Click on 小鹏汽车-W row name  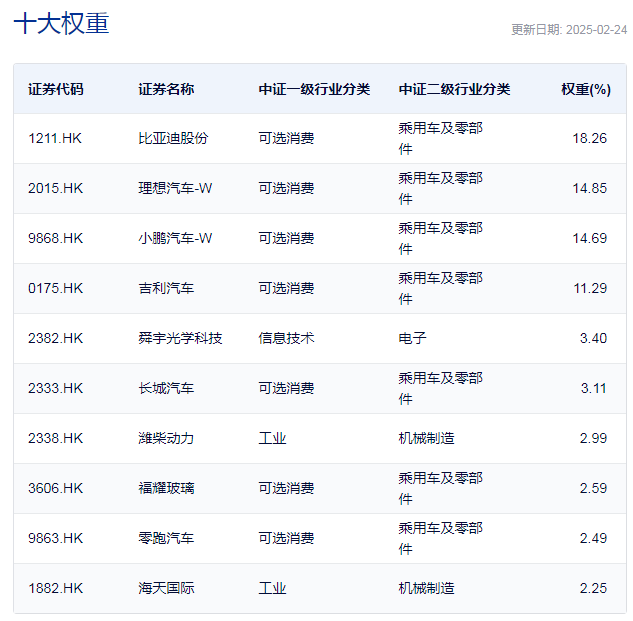point(175,238)
